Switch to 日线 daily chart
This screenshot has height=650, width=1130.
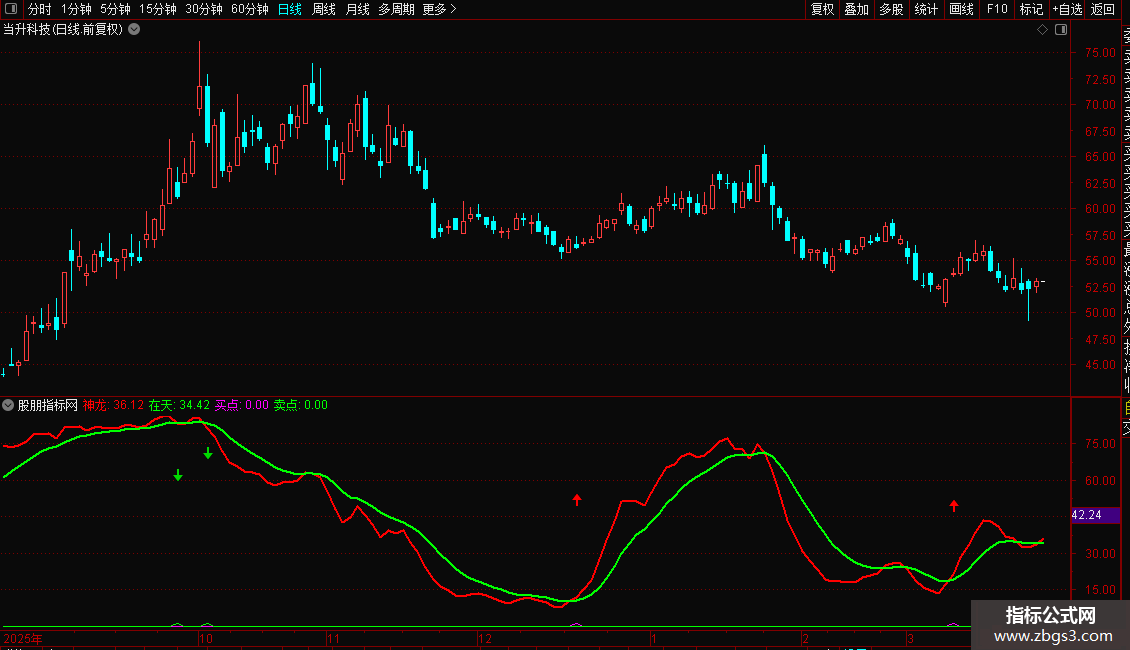coord(290,9)
